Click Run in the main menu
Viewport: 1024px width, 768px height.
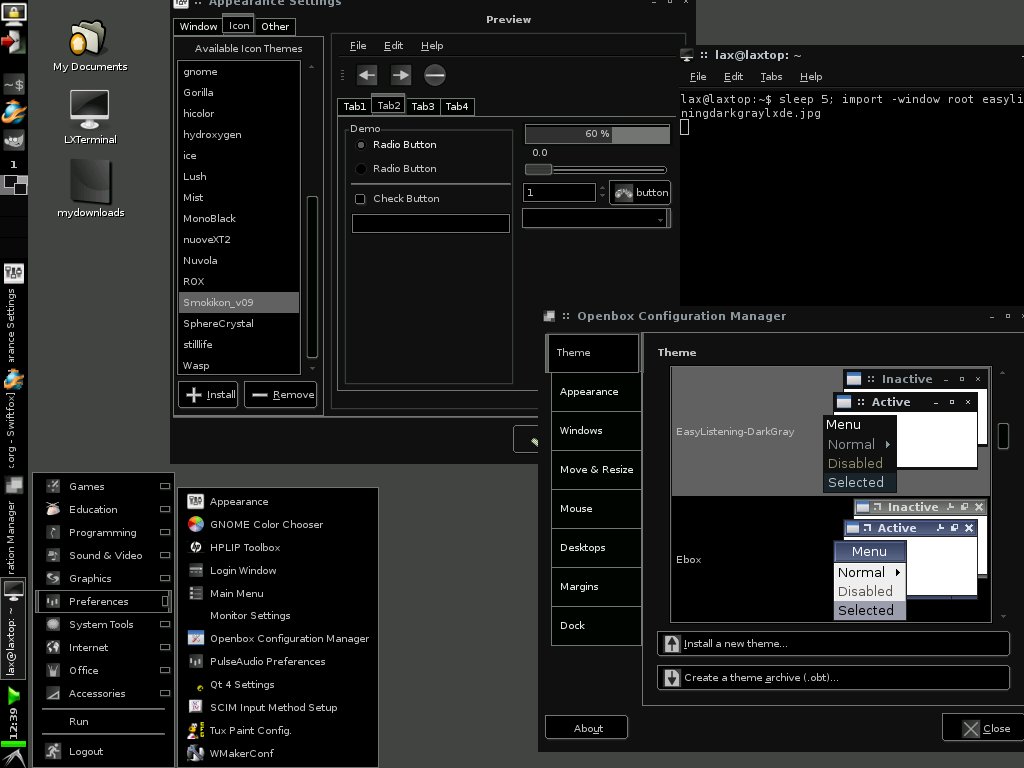tap(103, 722)
